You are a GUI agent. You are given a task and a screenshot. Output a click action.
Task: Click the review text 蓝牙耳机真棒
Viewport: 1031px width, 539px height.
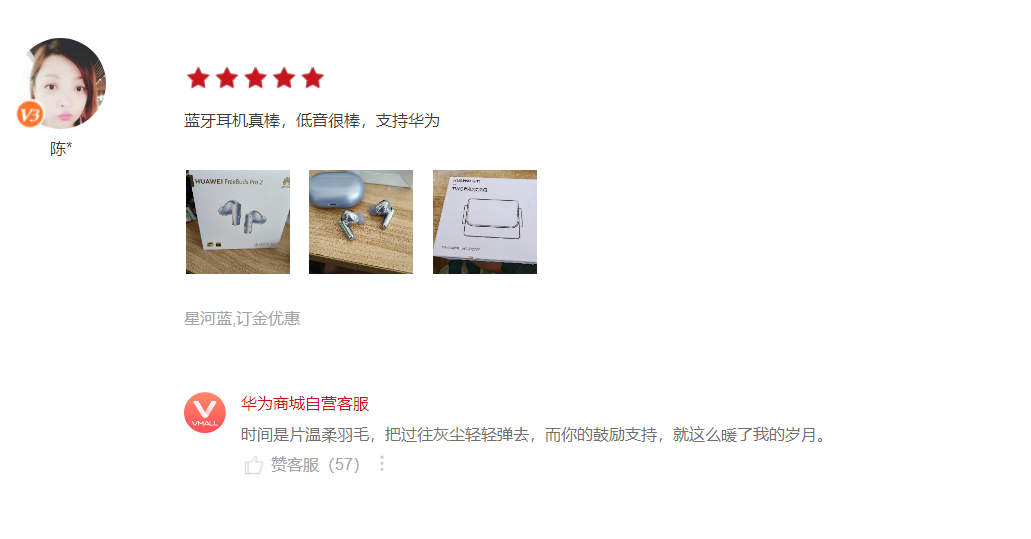(x=232, y=121)
